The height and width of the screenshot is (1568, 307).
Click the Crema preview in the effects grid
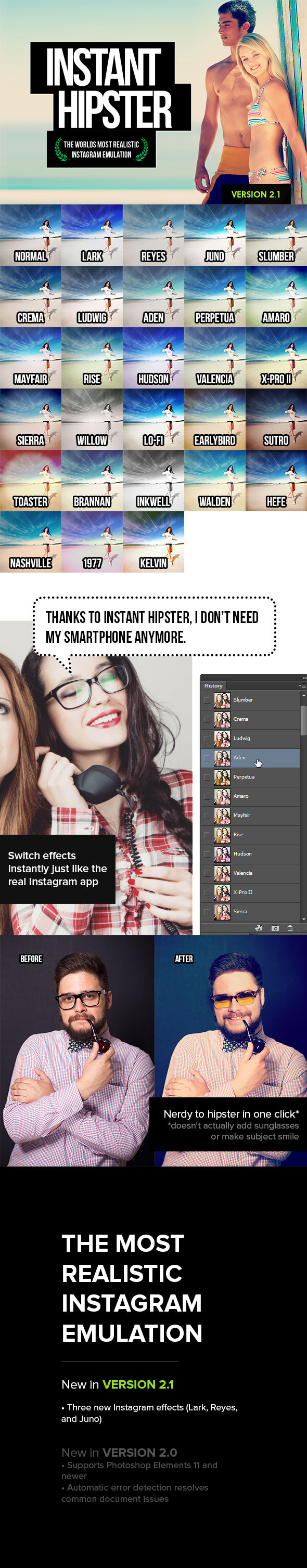(x=31, y=296)
